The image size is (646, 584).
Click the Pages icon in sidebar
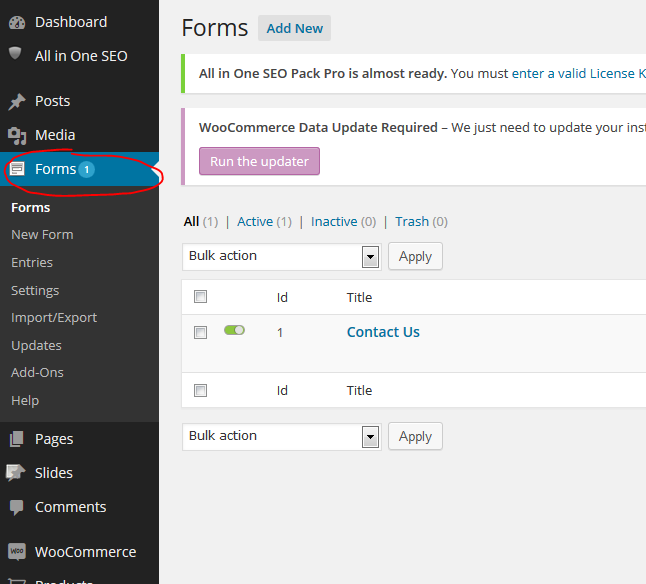[17, 439]
